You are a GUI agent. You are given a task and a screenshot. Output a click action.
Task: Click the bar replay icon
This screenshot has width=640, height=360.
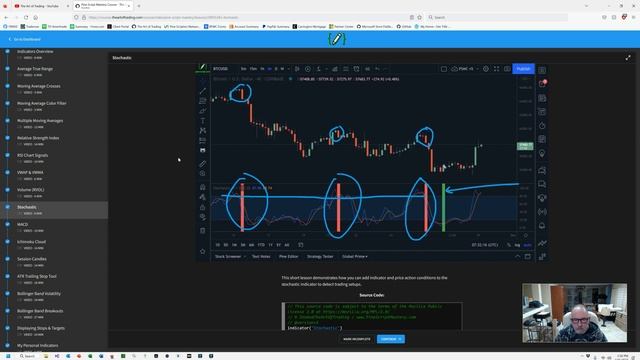click(367, 69)
